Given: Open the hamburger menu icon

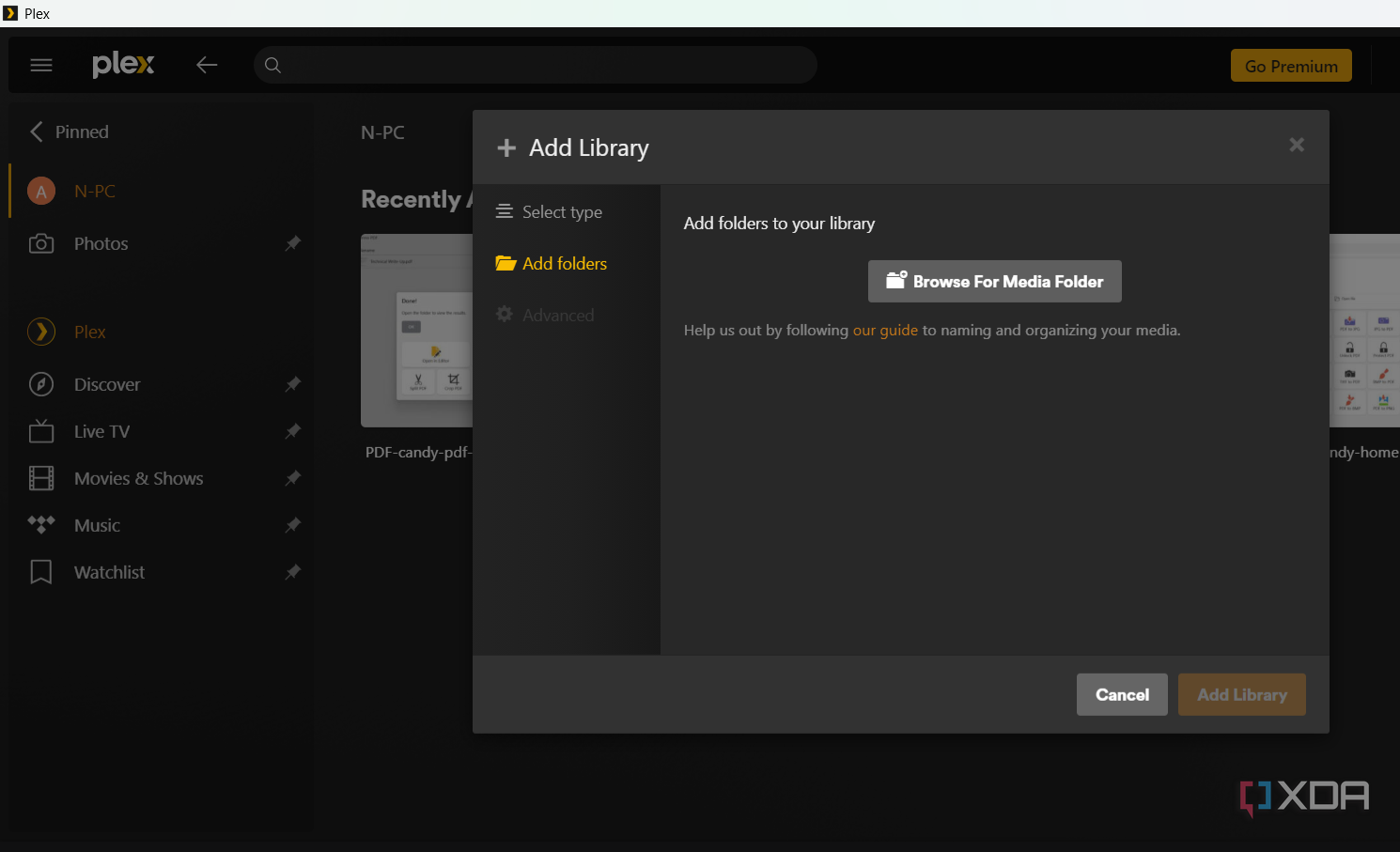Looking at the screenshot, I should tap(41, 65).
